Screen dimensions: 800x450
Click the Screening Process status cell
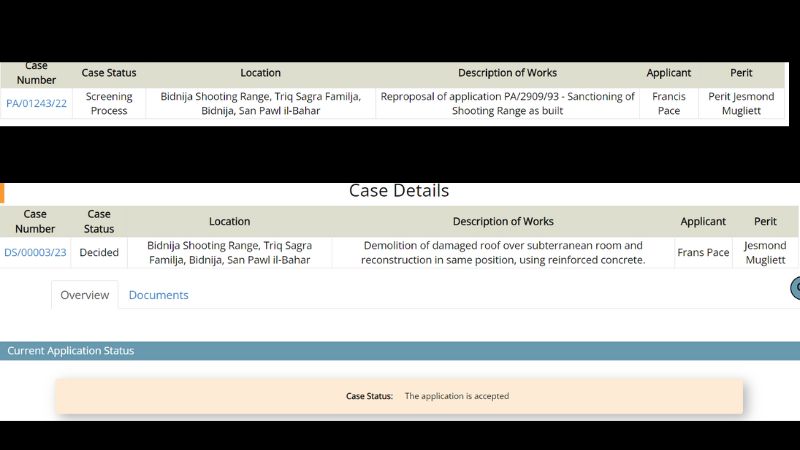(x=109, y=104)
